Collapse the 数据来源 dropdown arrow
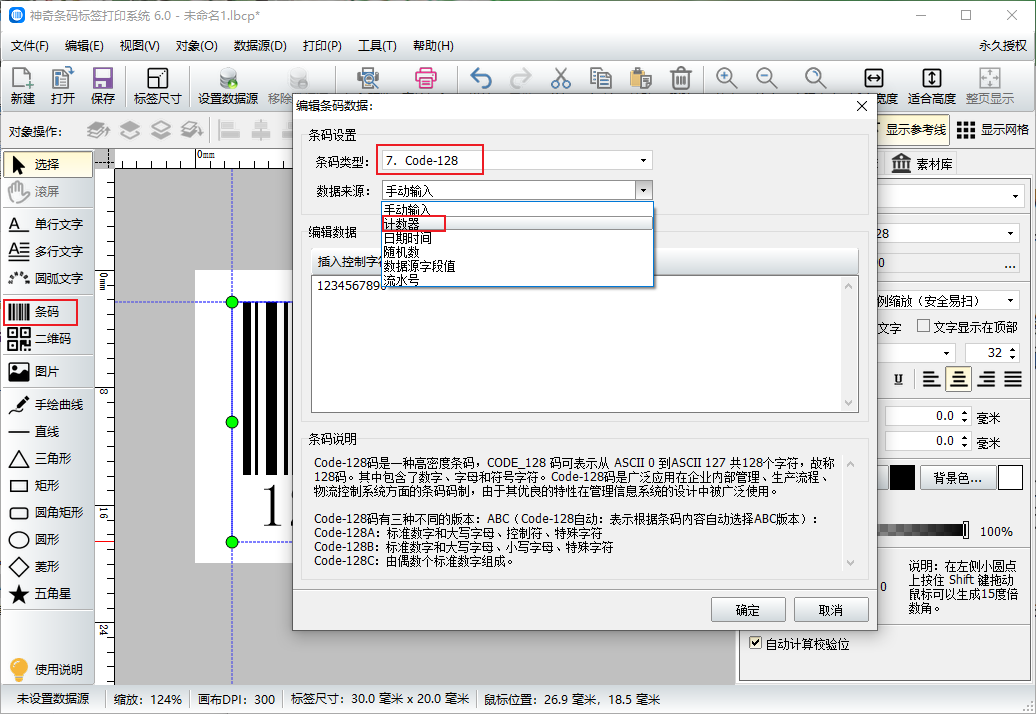This screenshot has height=714, width=1036. pyautogui.click(x=644, y=191)
